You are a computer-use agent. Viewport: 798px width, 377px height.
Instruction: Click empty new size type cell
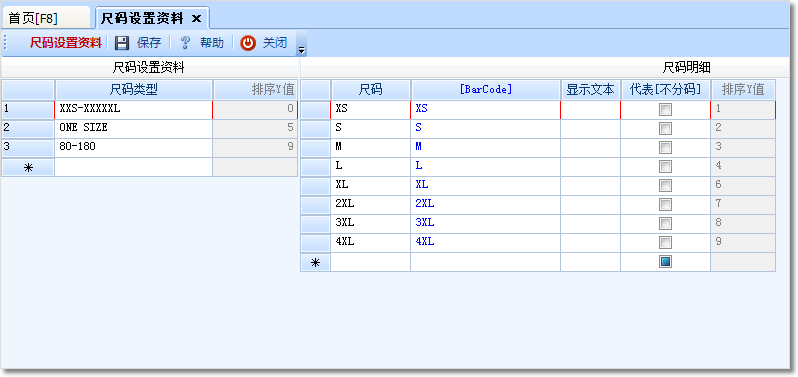point(133,167)
